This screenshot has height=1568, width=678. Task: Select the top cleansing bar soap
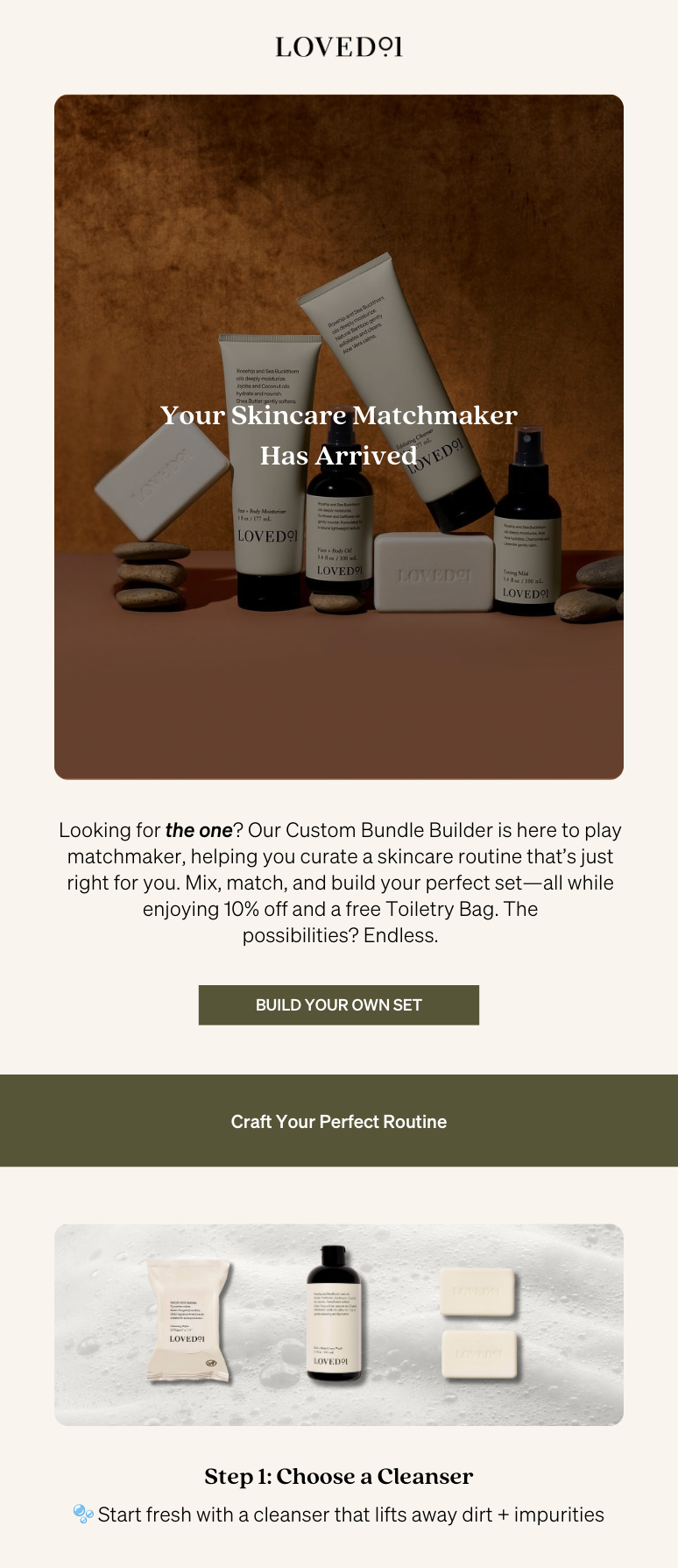(x=477, y=1292)
